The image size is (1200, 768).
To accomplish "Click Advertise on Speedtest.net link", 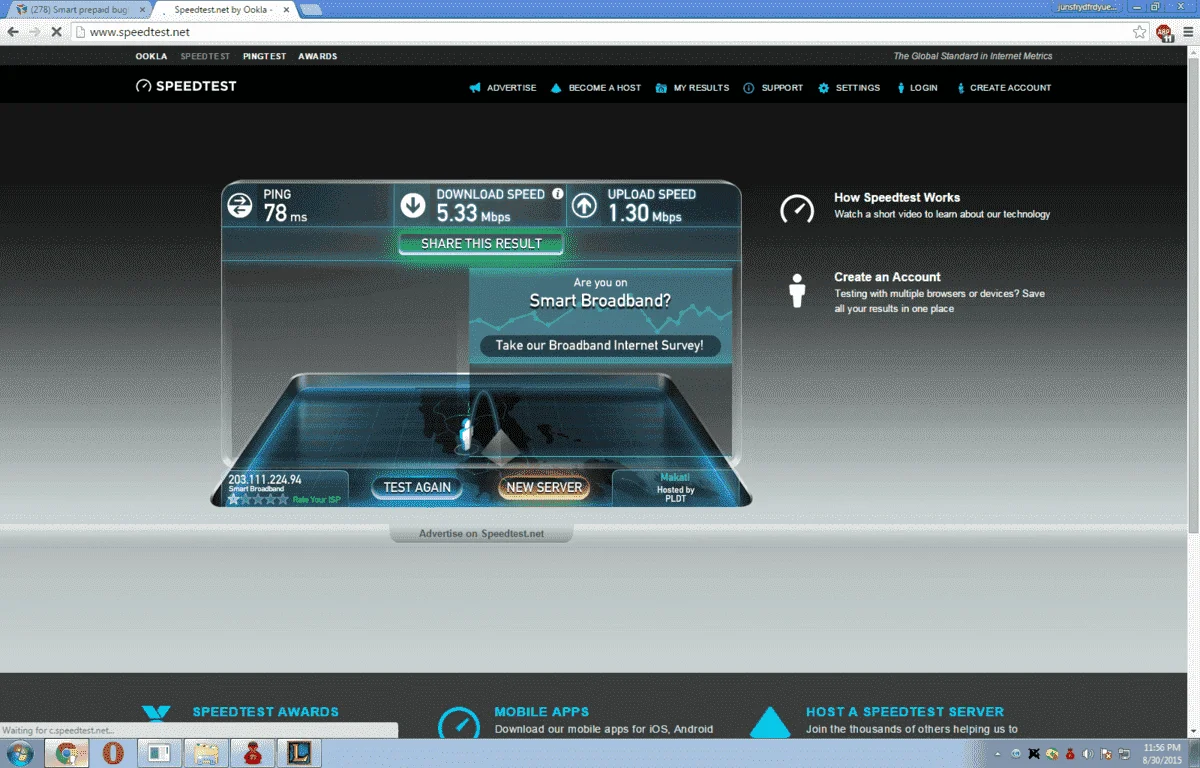I will [x=481, y=533].
